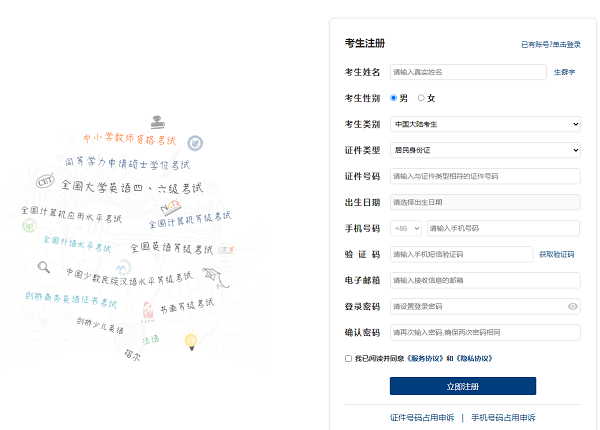Click 全国英语等级考试 text
Image resolution: width=600 pixels, height=430 pixels.
coord(171,249)
